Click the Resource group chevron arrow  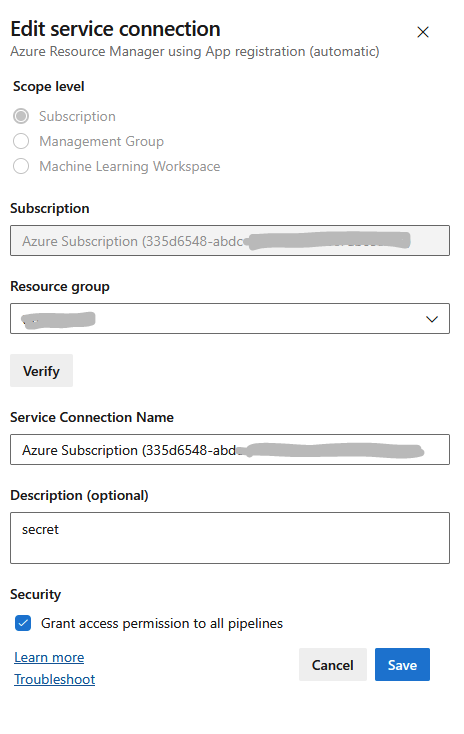pyautogui.click(x=432, y=319)
